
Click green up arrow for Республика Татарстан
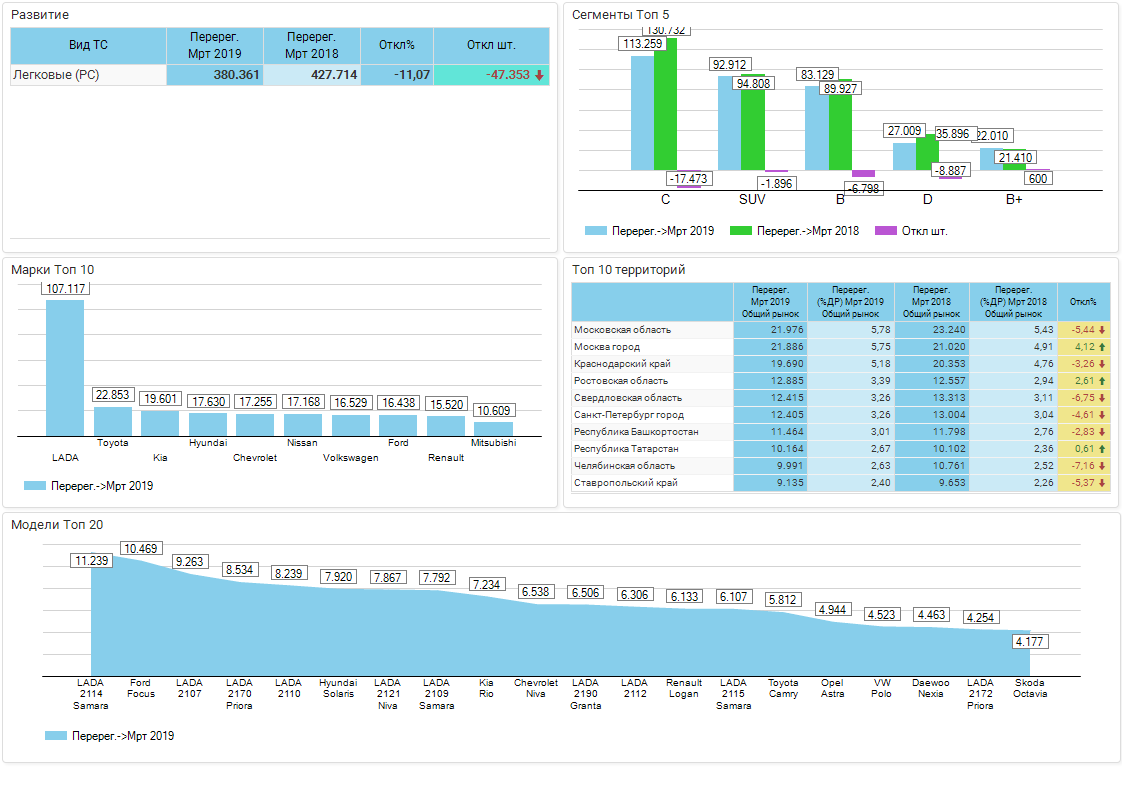[1102, 449]
